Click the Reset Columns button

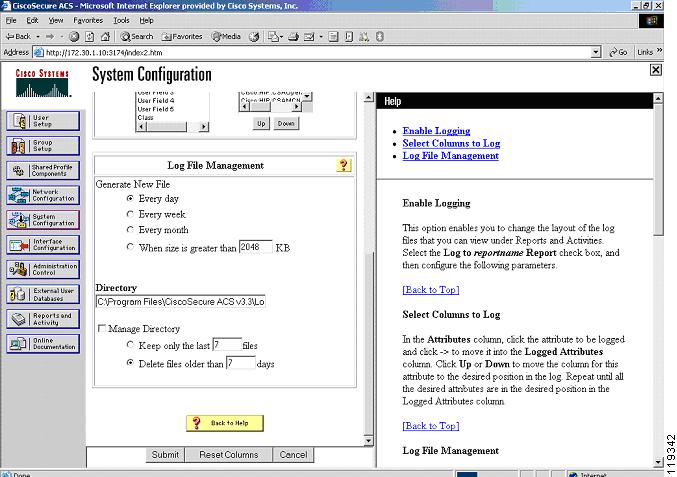coord(229,455)
